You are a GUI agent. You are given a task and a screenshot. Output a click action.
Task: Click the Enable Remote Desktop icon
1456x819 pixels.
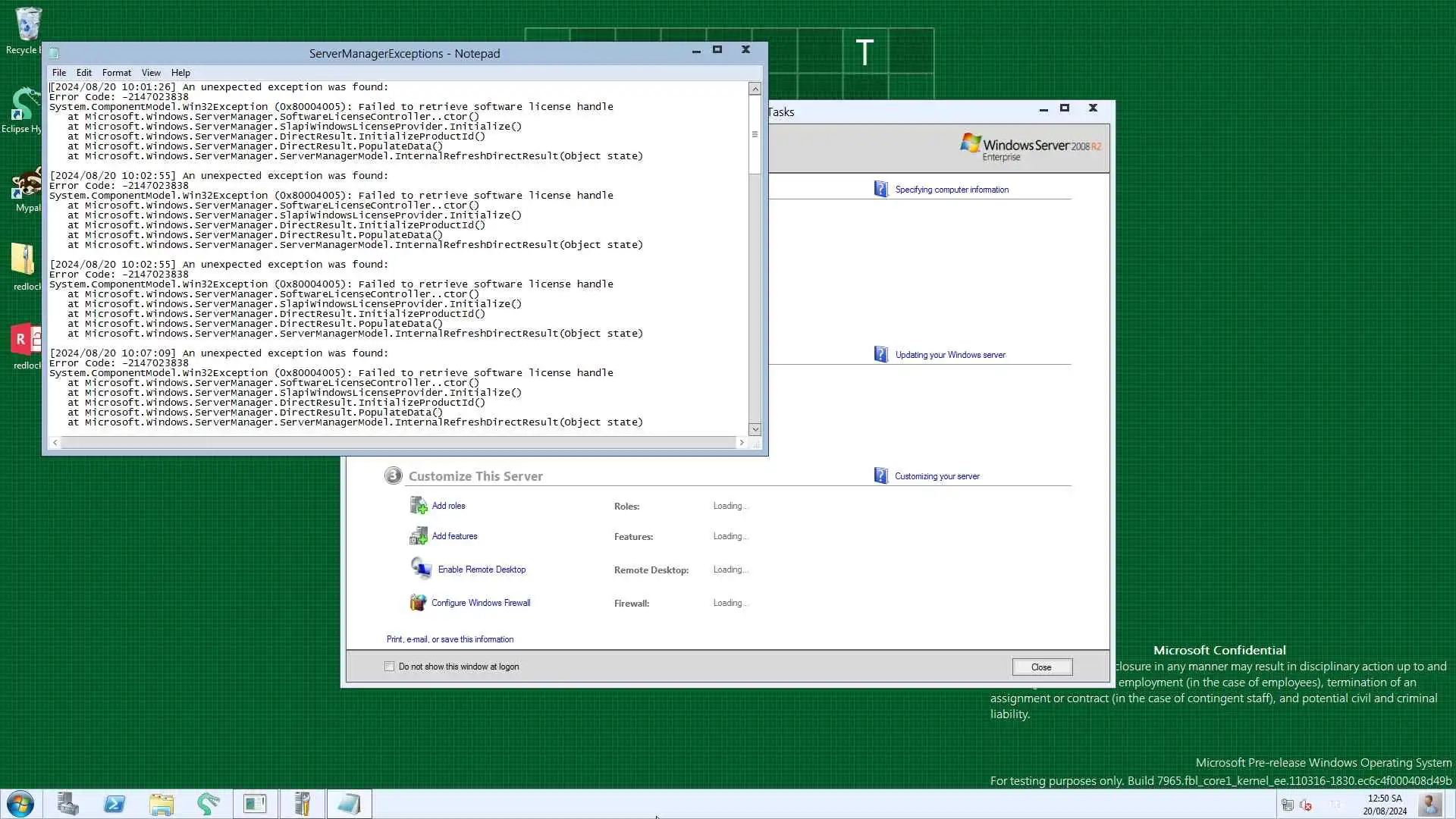421,569
